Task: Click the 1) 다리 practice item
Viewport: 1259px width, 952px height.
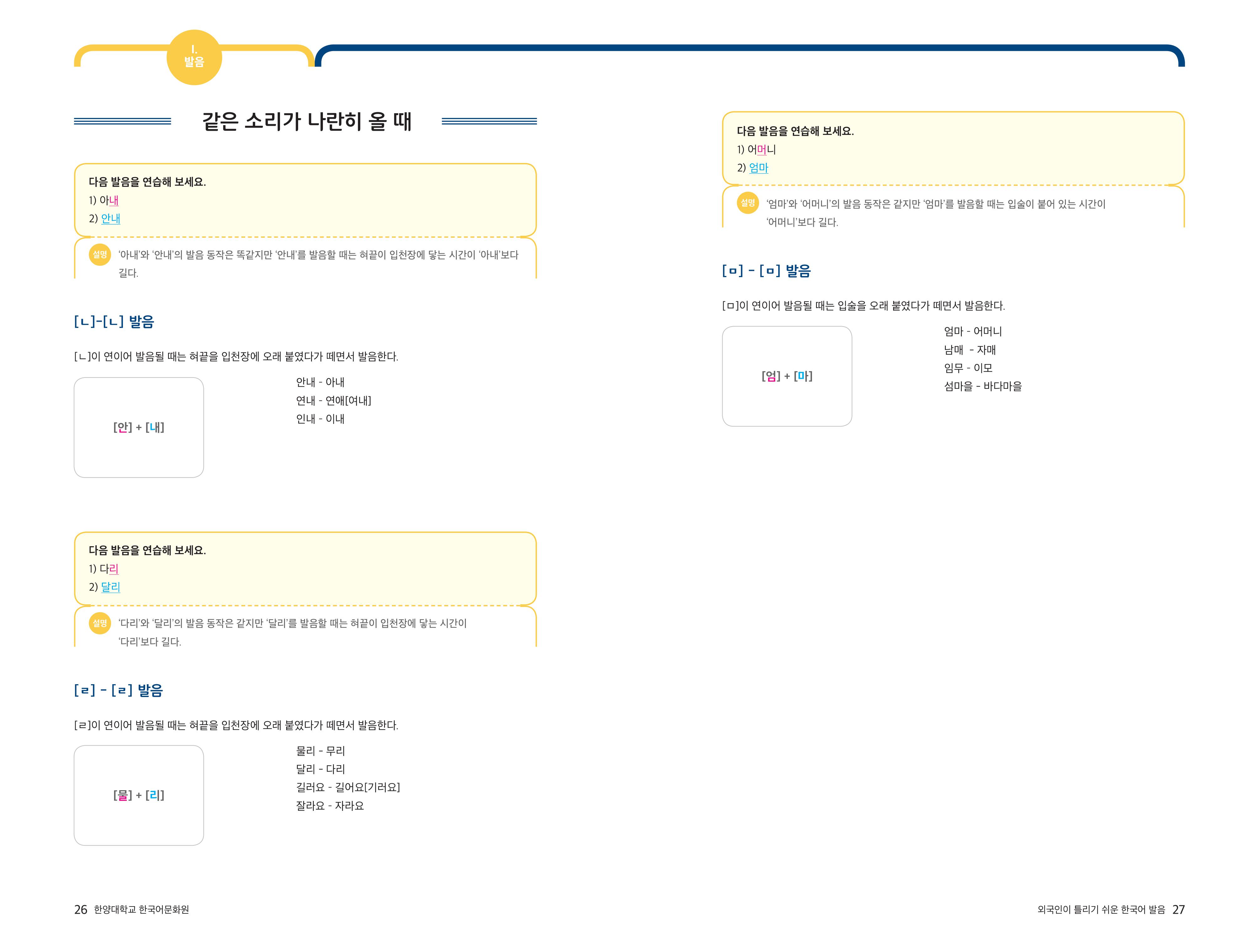Action: 103,569
